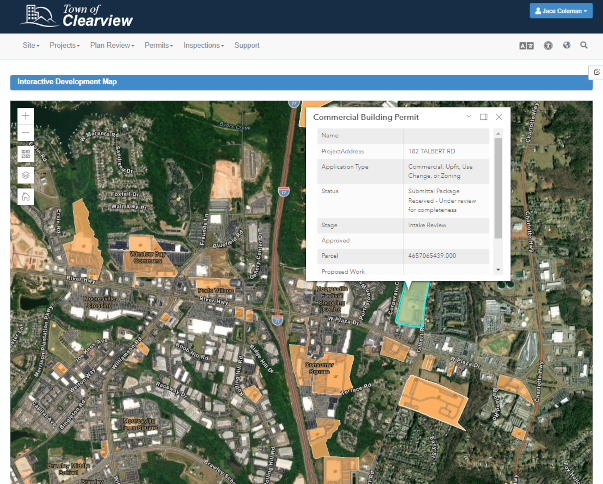The height and width of the screenshot is (484, 603).
Task: Click the Interstate 77 shield near River Hwy
Action: pos(277,320)
